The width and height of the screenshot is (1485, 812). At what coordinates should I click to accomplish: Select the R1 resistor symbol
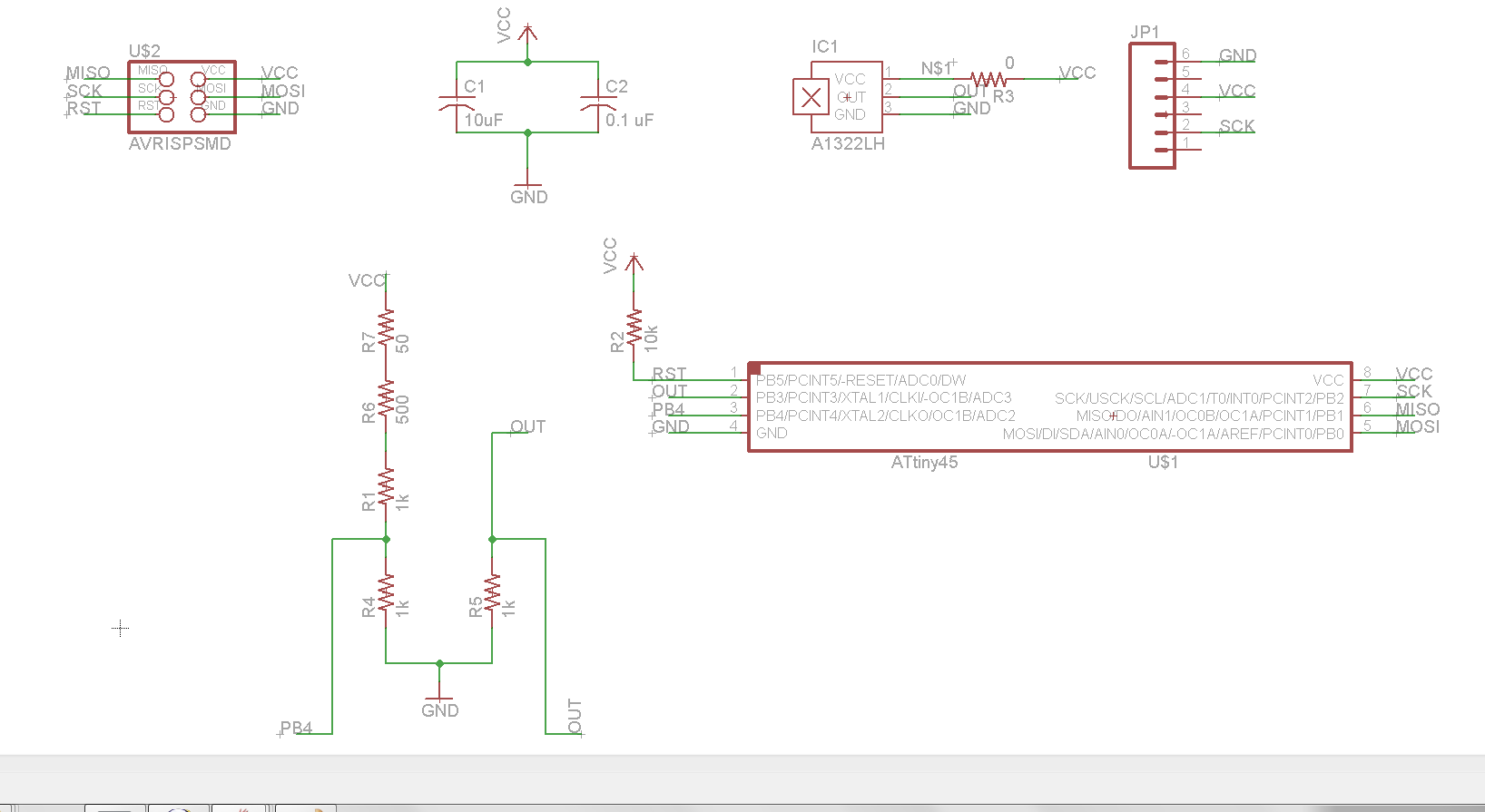pos(386,486)
